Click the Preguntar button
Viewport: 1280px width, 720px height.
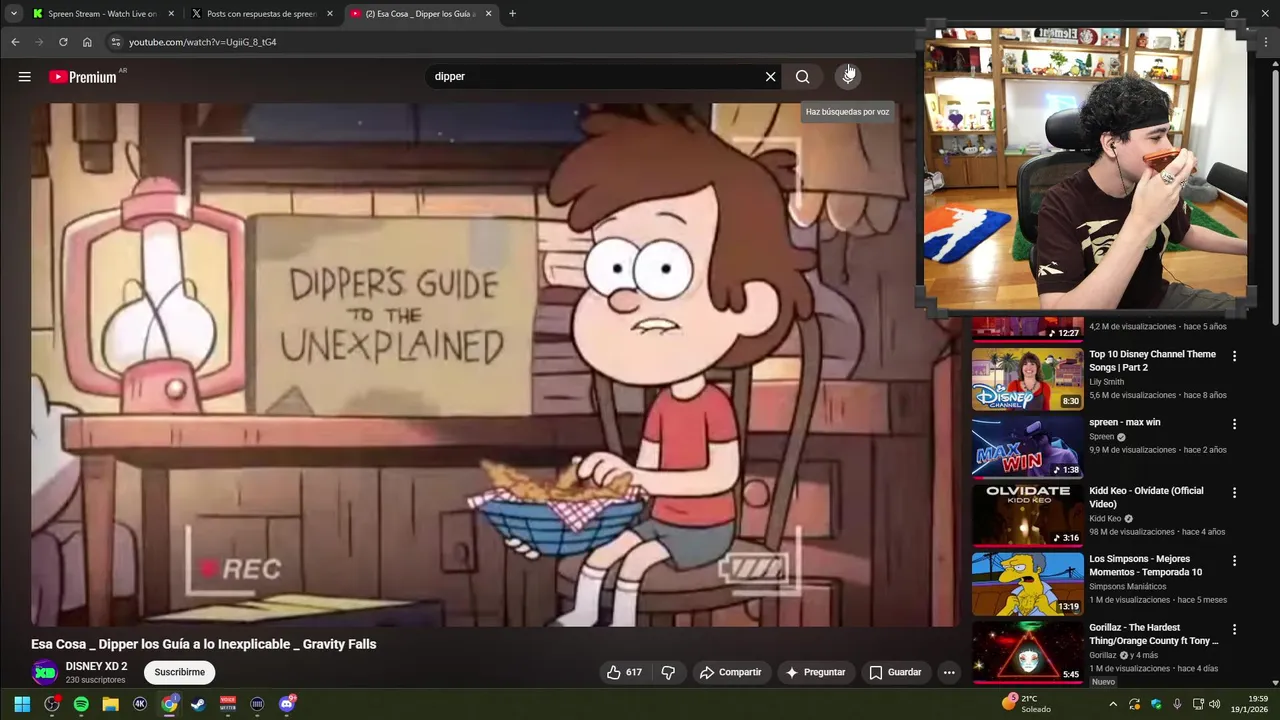[816, 672]
